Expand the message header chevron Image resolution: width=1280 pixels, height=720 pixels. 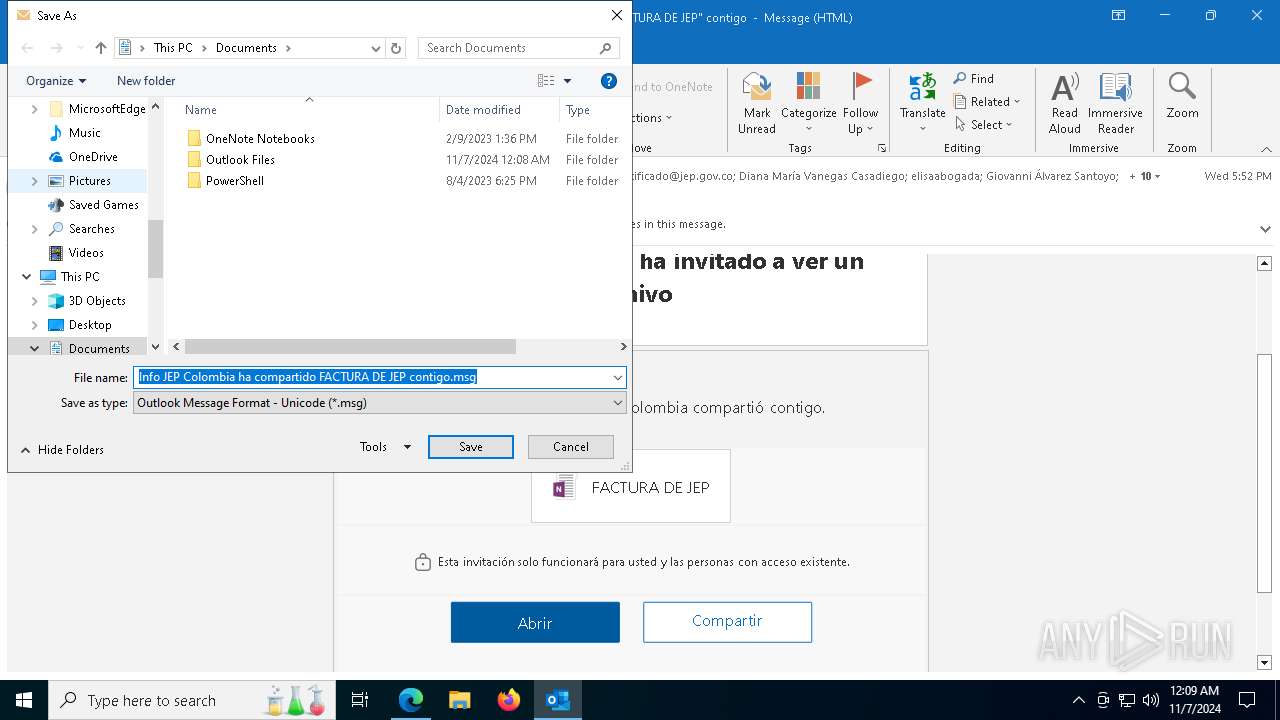[x=1266, y=229]
